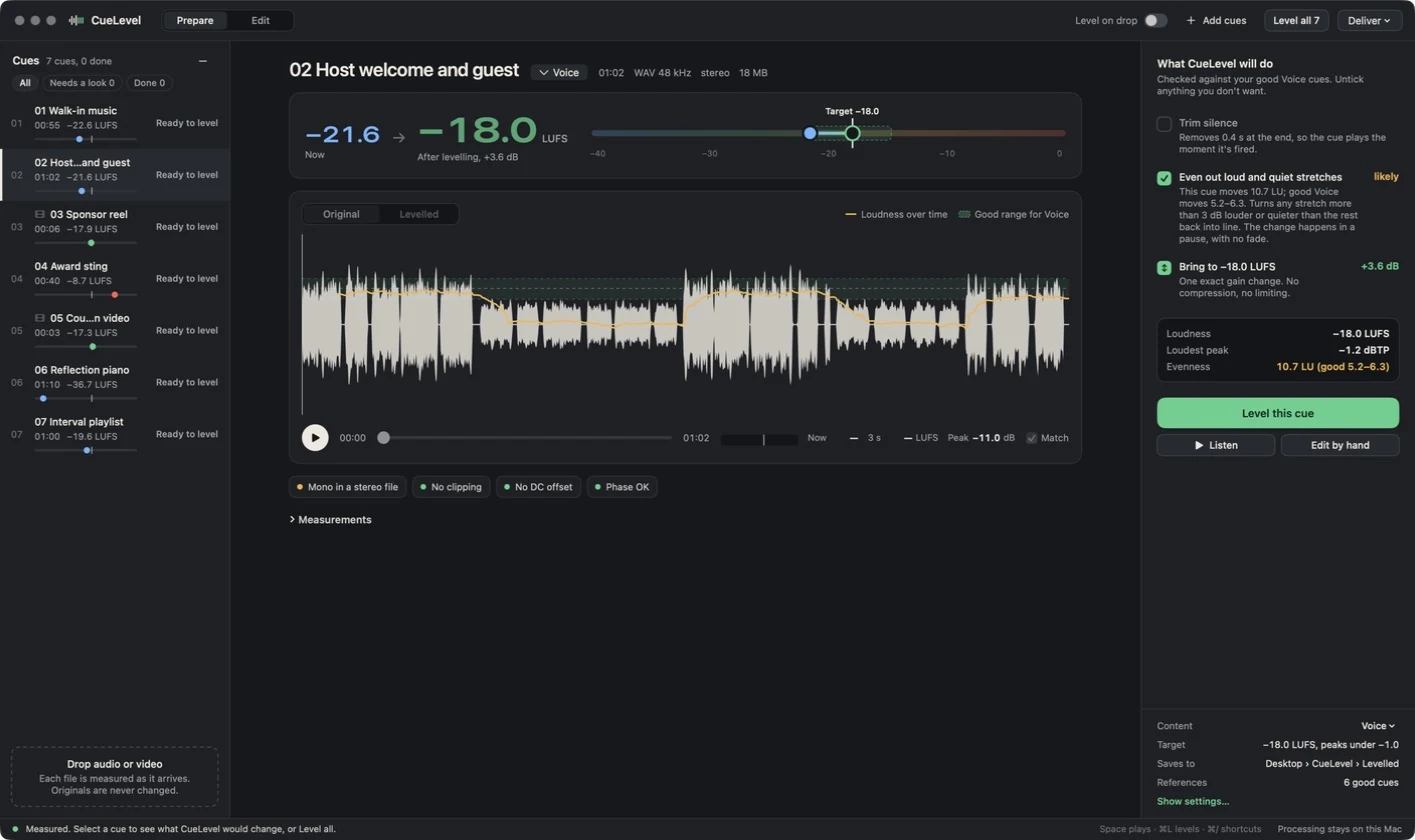Filter cues by Needs a look
The height and width of the screenshot is (840, 1415).
[x=82, y=83]
